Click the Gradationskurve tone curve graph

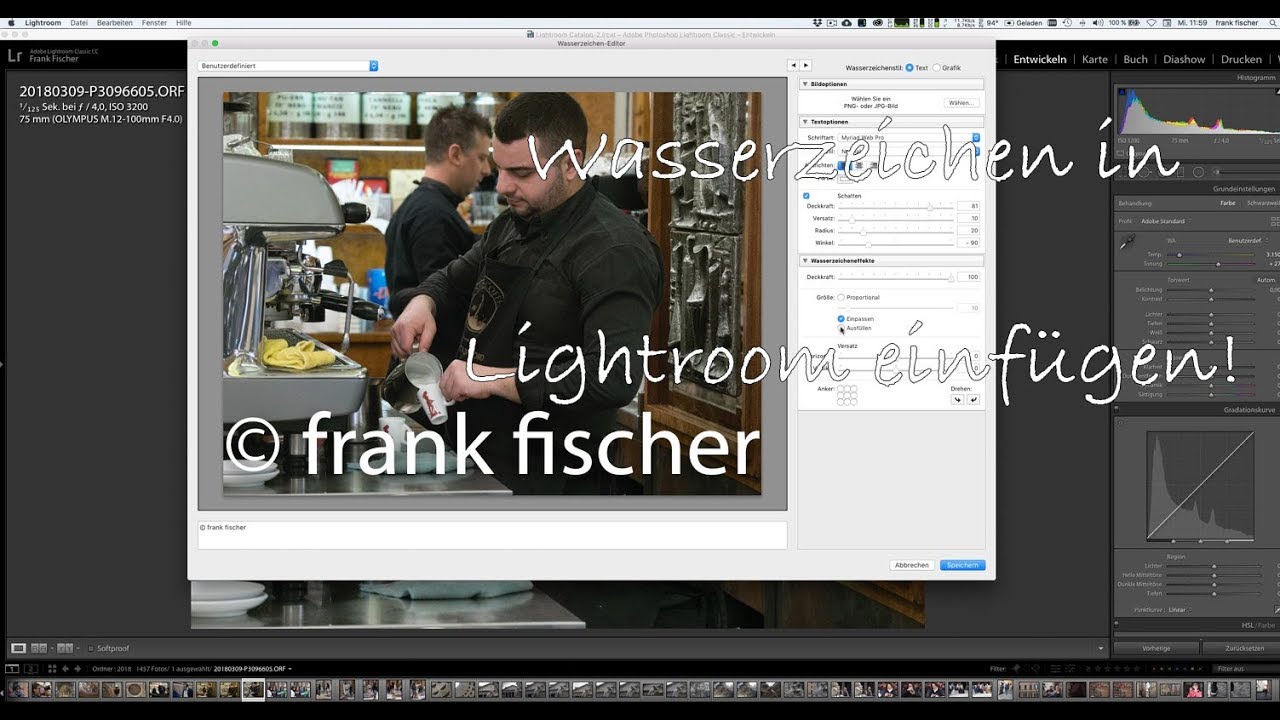[1200, 486]
